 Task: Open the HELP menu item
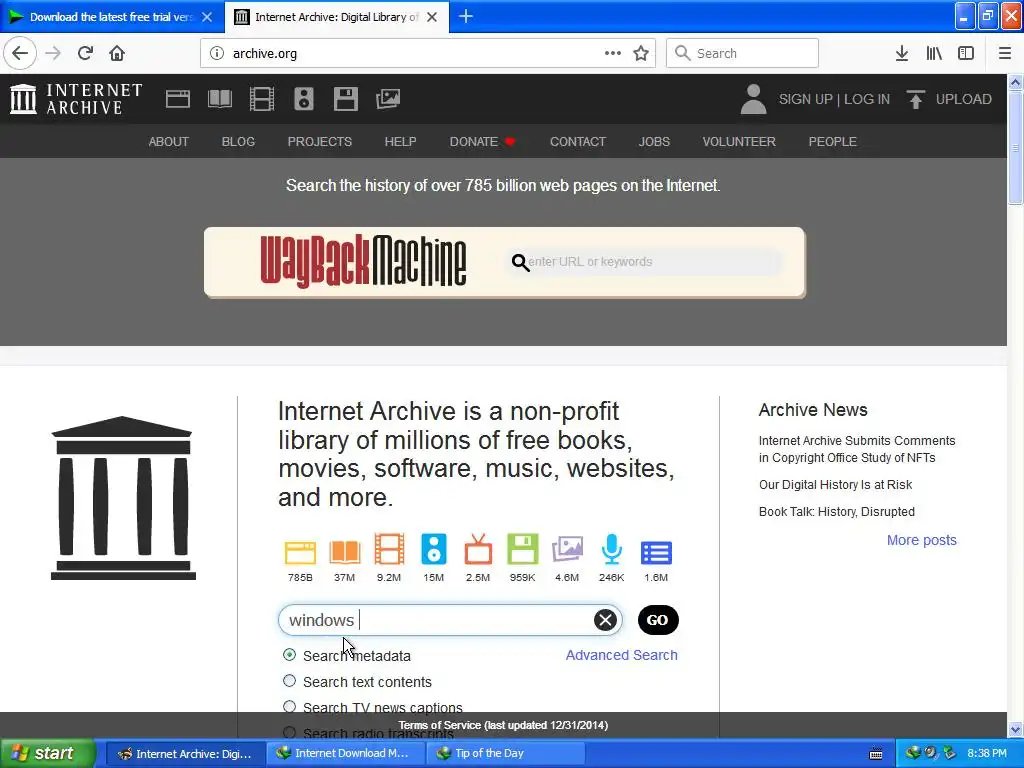click(x=400, y=142)
